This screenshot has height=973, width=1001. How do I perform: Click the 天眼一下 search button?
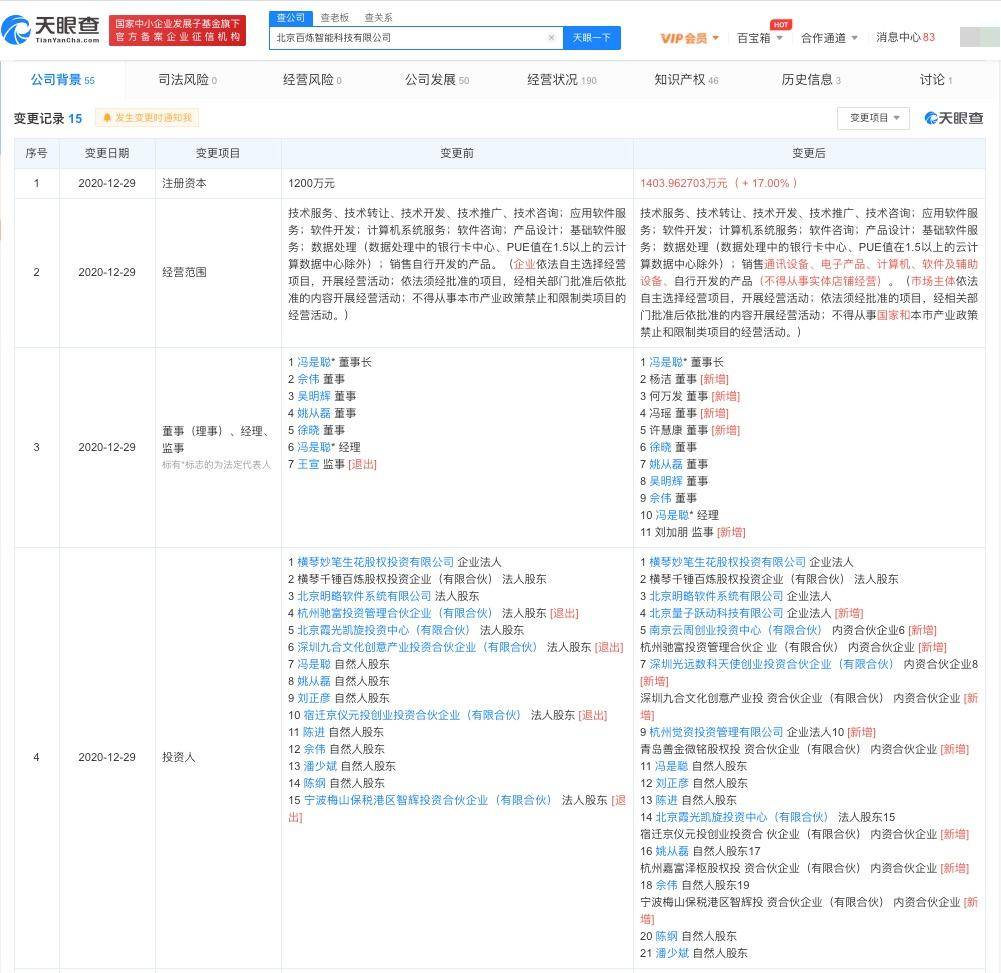pos(592,38)
